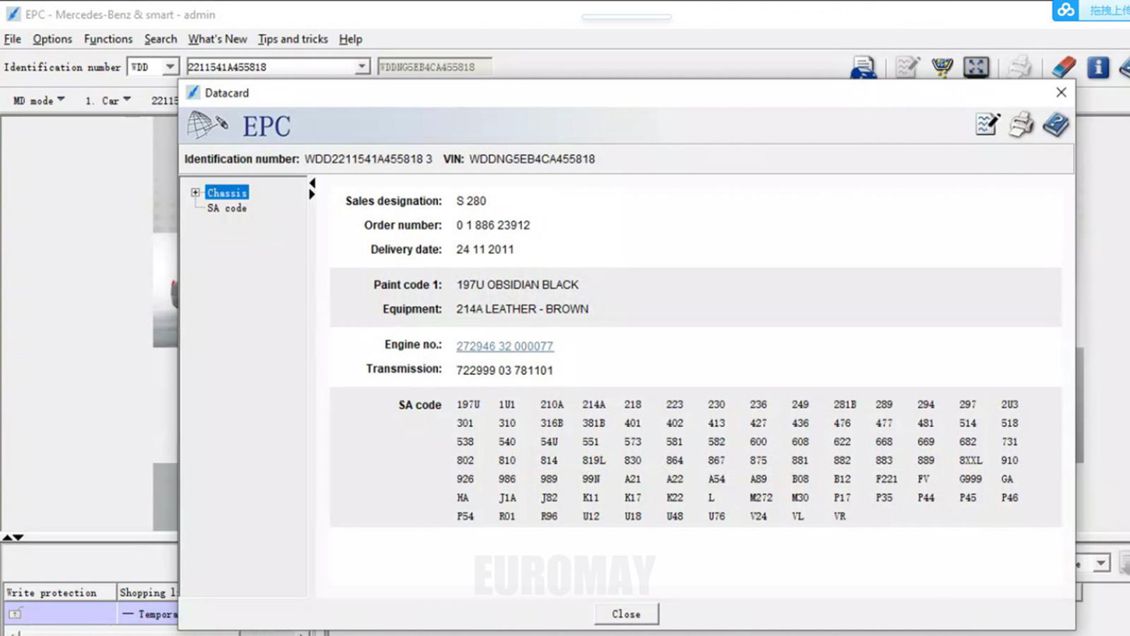Click the VIN WDDNG5EB4CA455818 in Datacard header
The height and width of the screenshot is (636, 1130).
coord(532,159)
